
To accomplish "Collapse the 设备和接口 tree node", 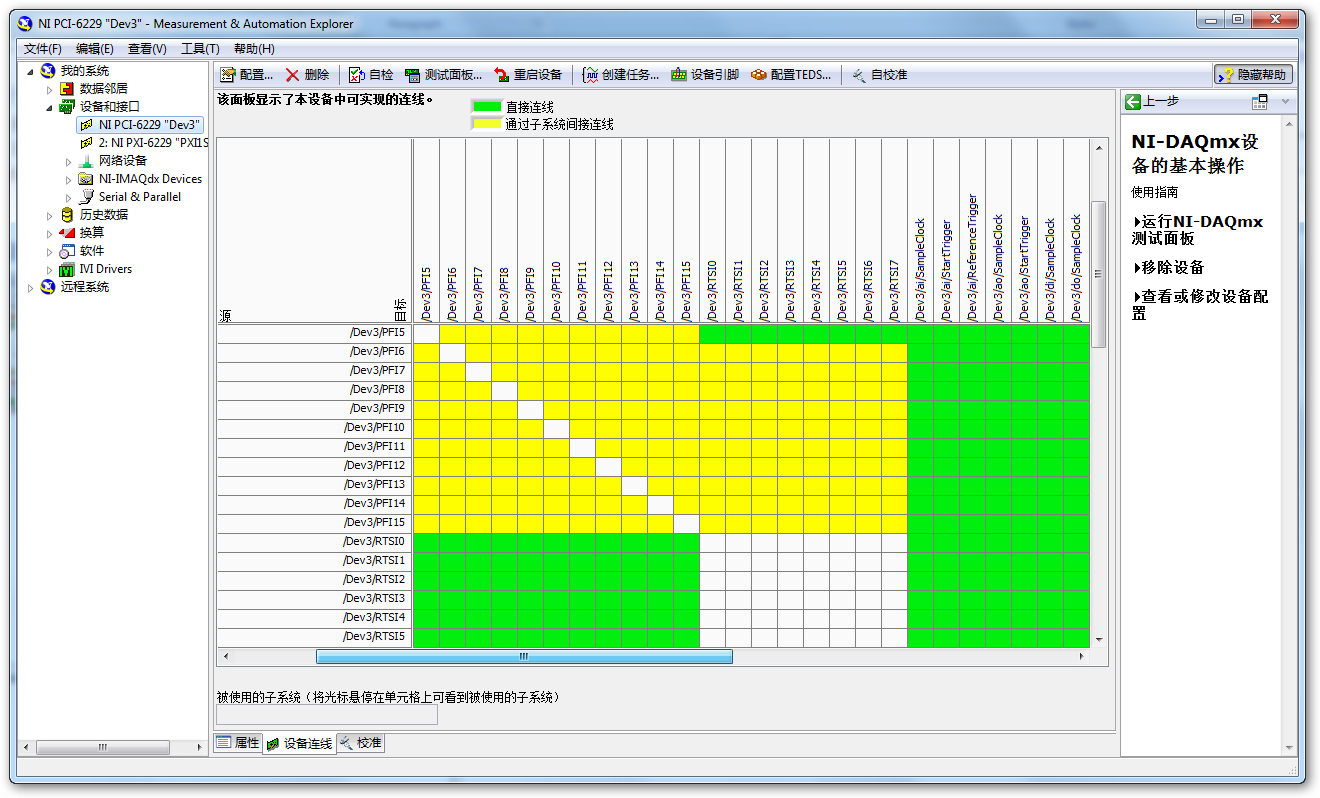I will pos(49,107).
